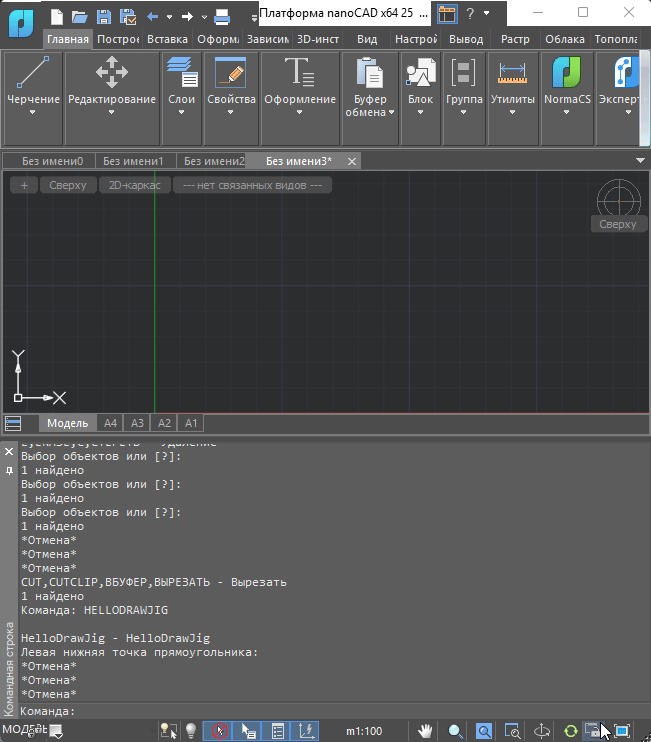The image size is (651, 742).
Task: Redo with the white right arrow
Action: 187,17
